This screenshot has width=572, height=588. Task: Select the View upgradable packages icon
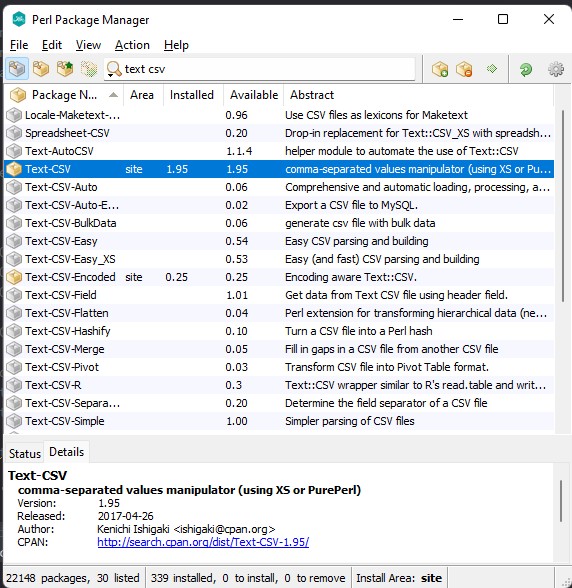coord(65,69)
